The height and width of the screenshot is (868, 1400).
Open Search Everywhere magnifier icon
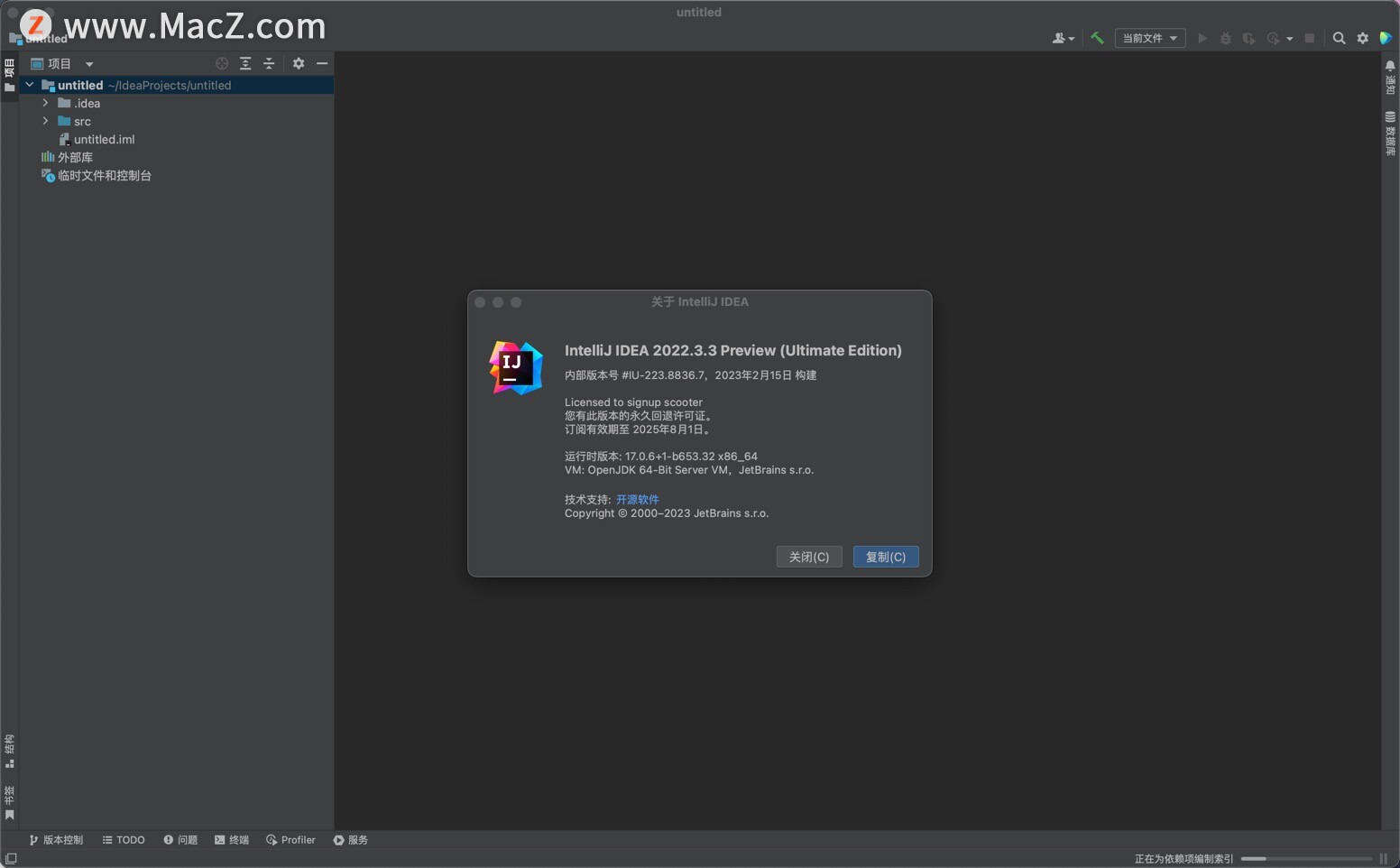coord(1340,38)
